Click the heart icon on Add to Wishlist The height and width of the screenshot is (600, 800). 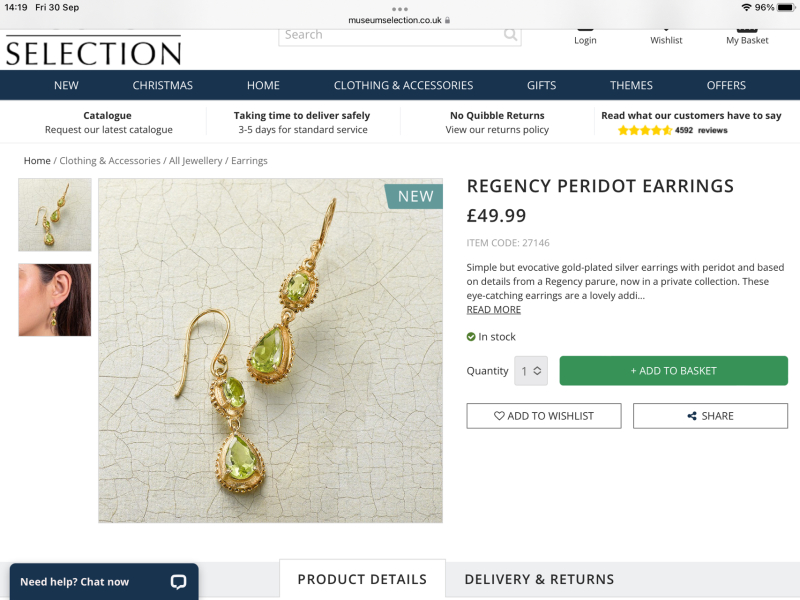[500, 415]
